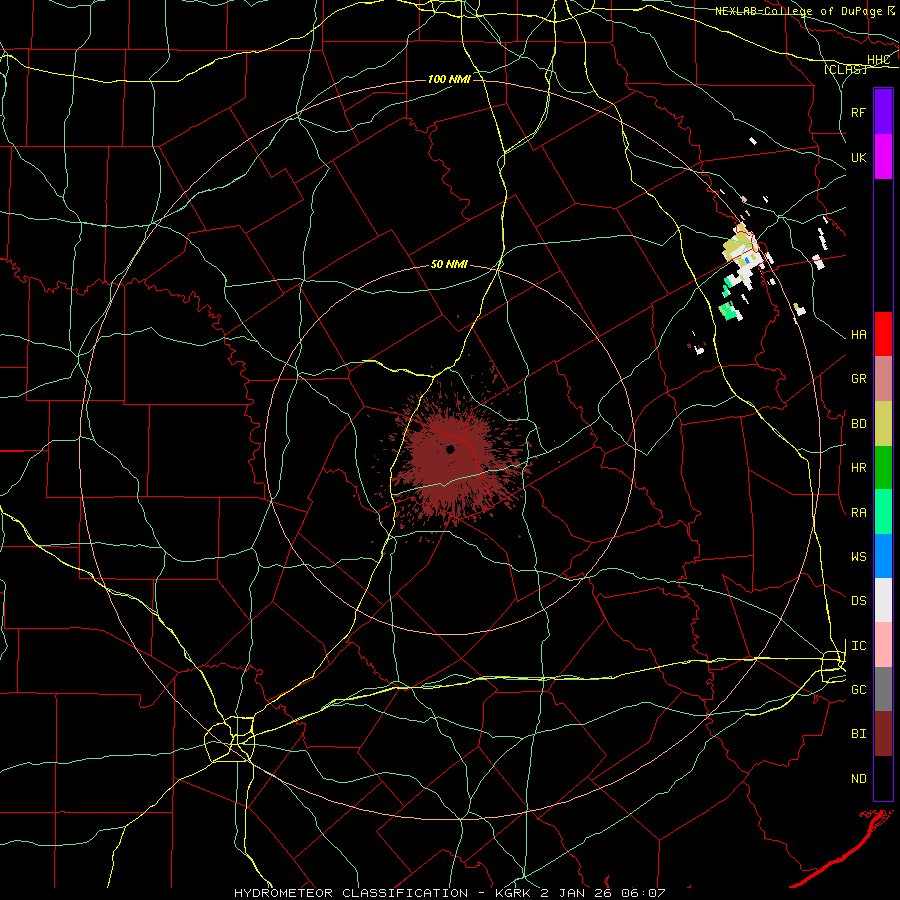Click the GR salmon legend swatch
The image size is (900, 900).
click(883, 378)
